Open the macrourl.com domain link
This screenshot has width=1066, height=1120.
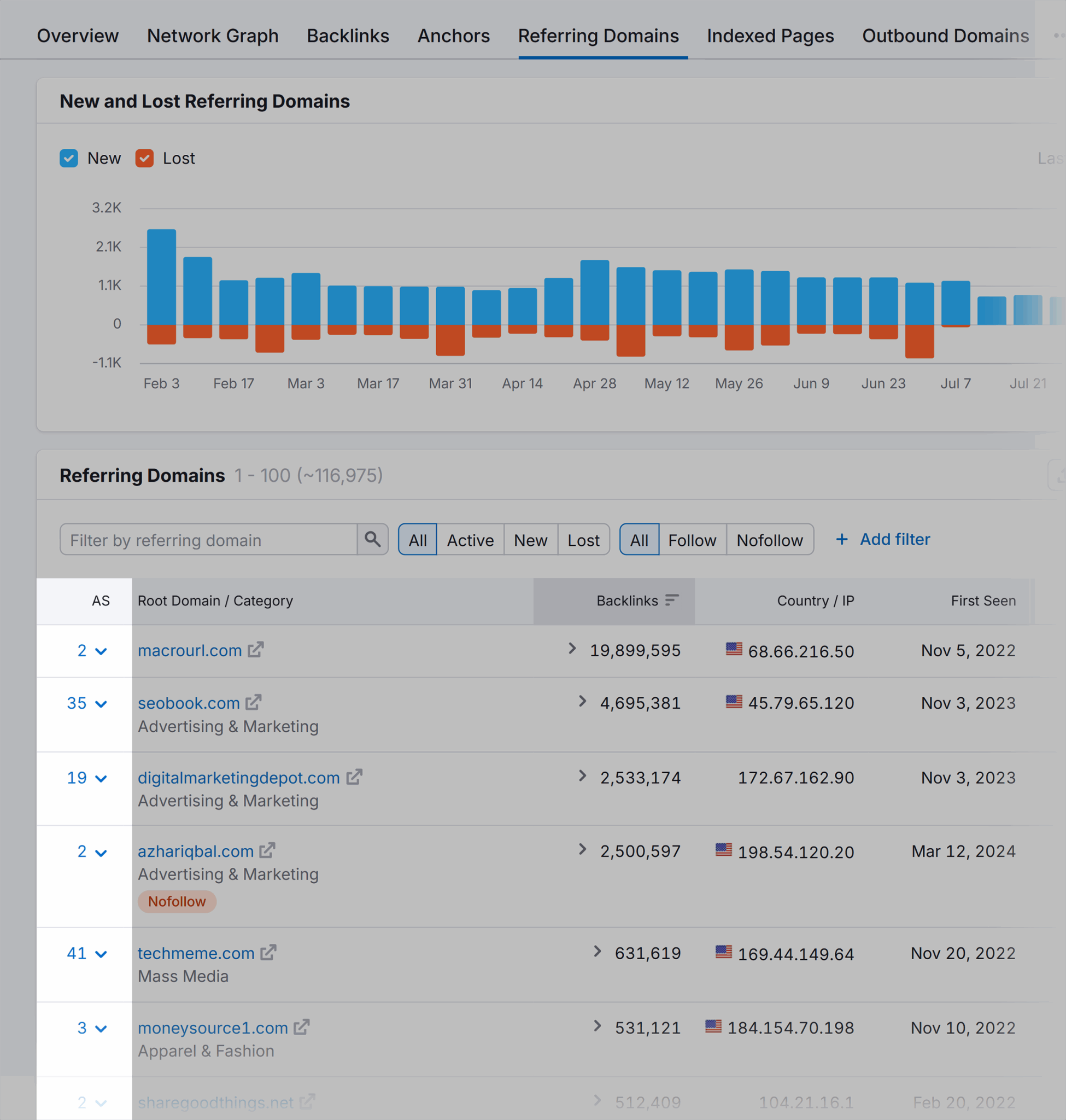(190, 650)
